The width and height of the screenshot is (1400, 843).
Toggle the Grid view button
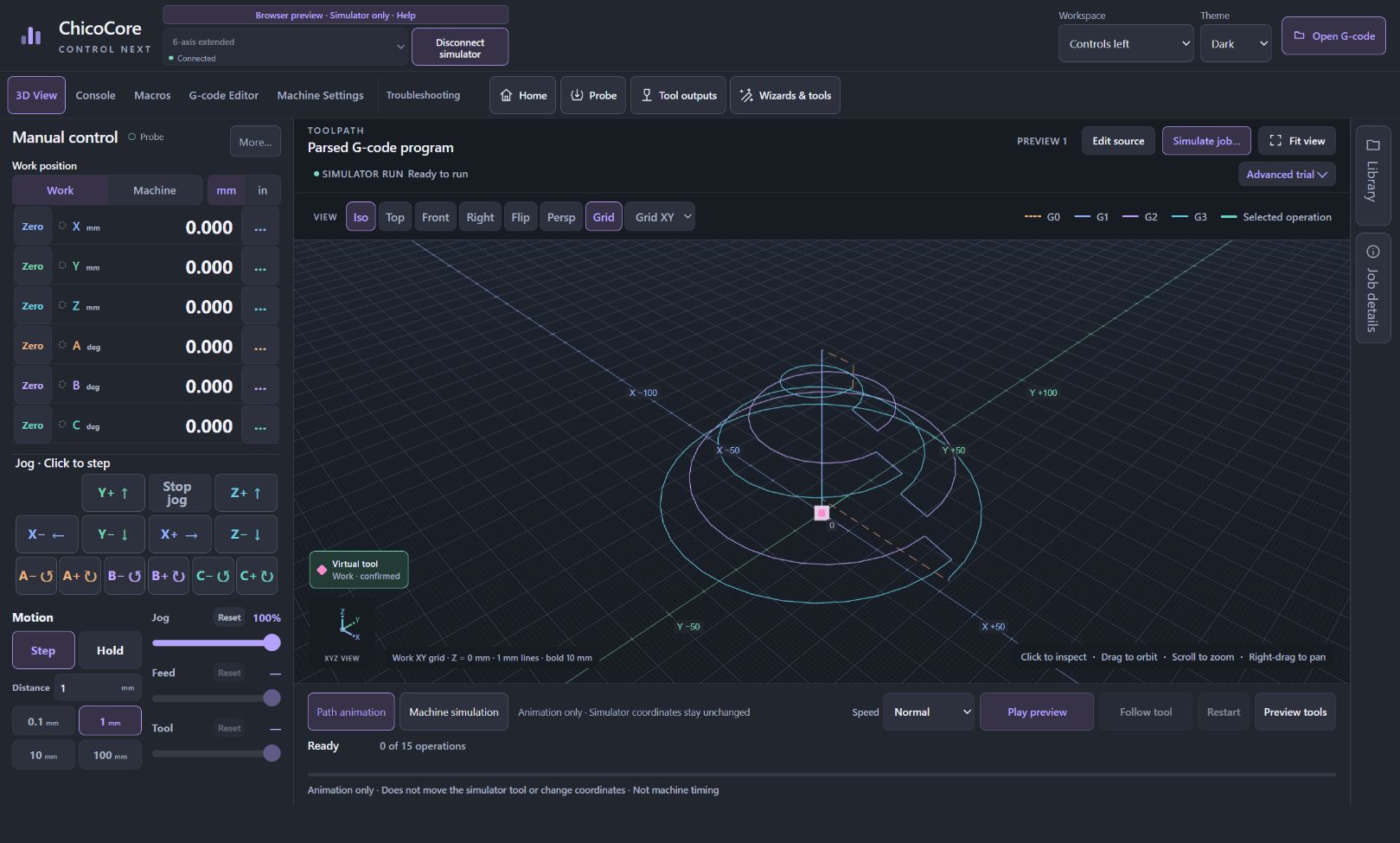604,217
